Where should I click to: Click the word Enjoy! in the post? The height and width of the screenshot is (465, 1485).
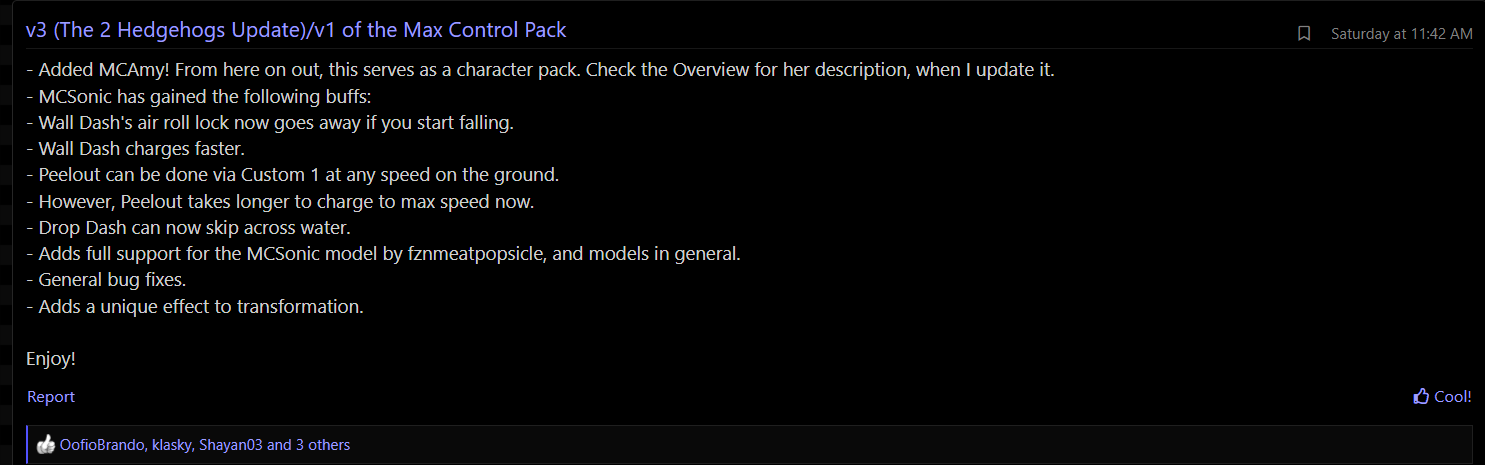[x=51, y=359]
